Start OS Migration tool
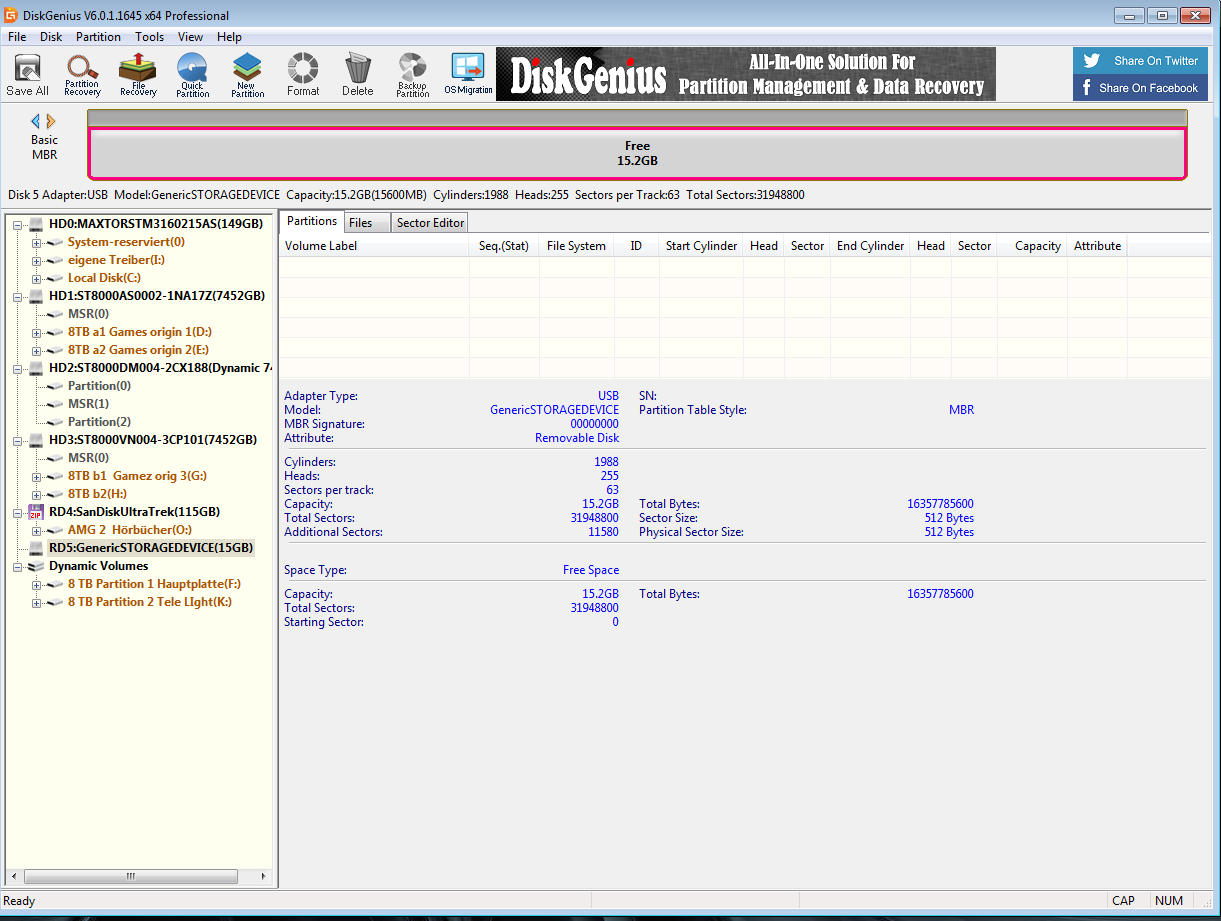This screenshot has height=921, width=1221. tap(468, 75)
